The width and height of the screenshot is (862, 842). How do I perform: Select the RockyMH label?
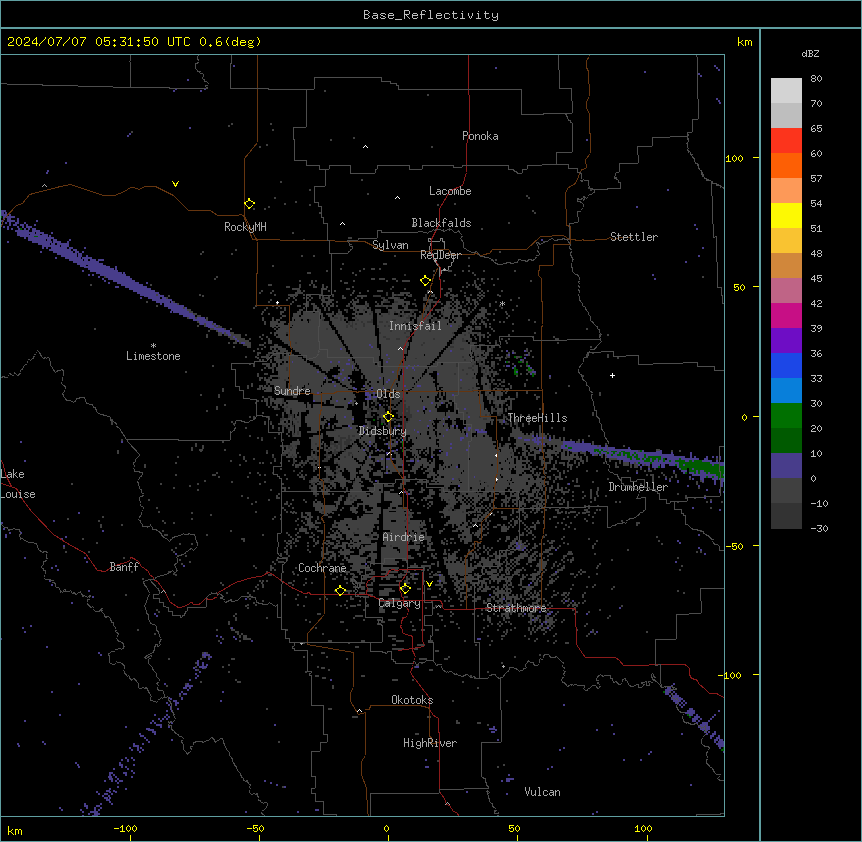(245, 227)
